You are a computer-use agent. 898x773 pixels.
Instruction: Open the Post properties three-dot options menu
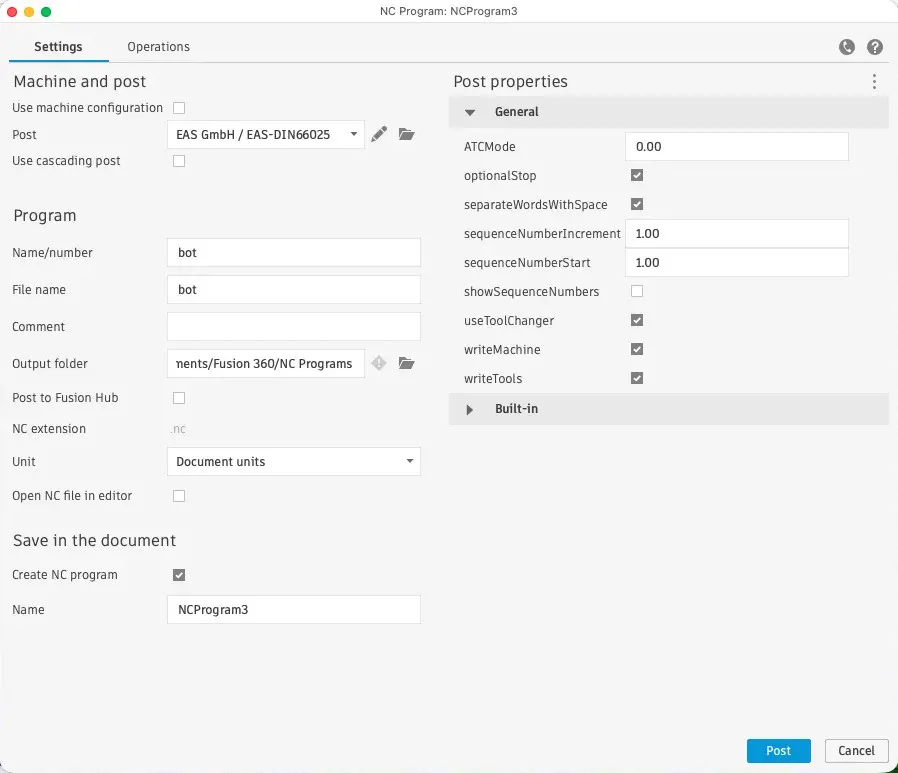coord(874,81)
